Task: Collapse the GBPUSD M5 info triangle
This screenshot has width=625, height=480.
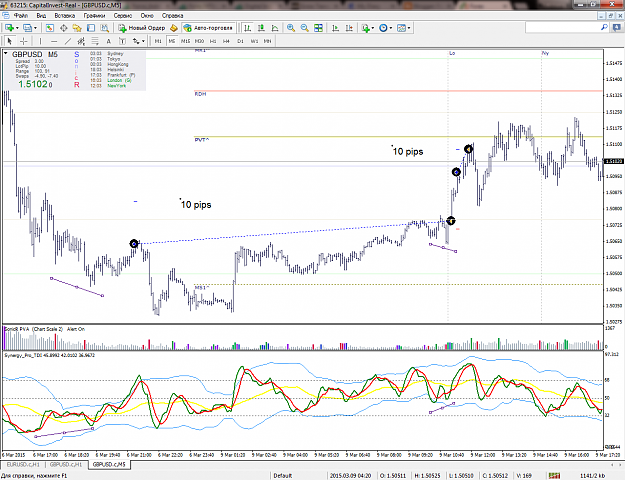Action: 6,53
